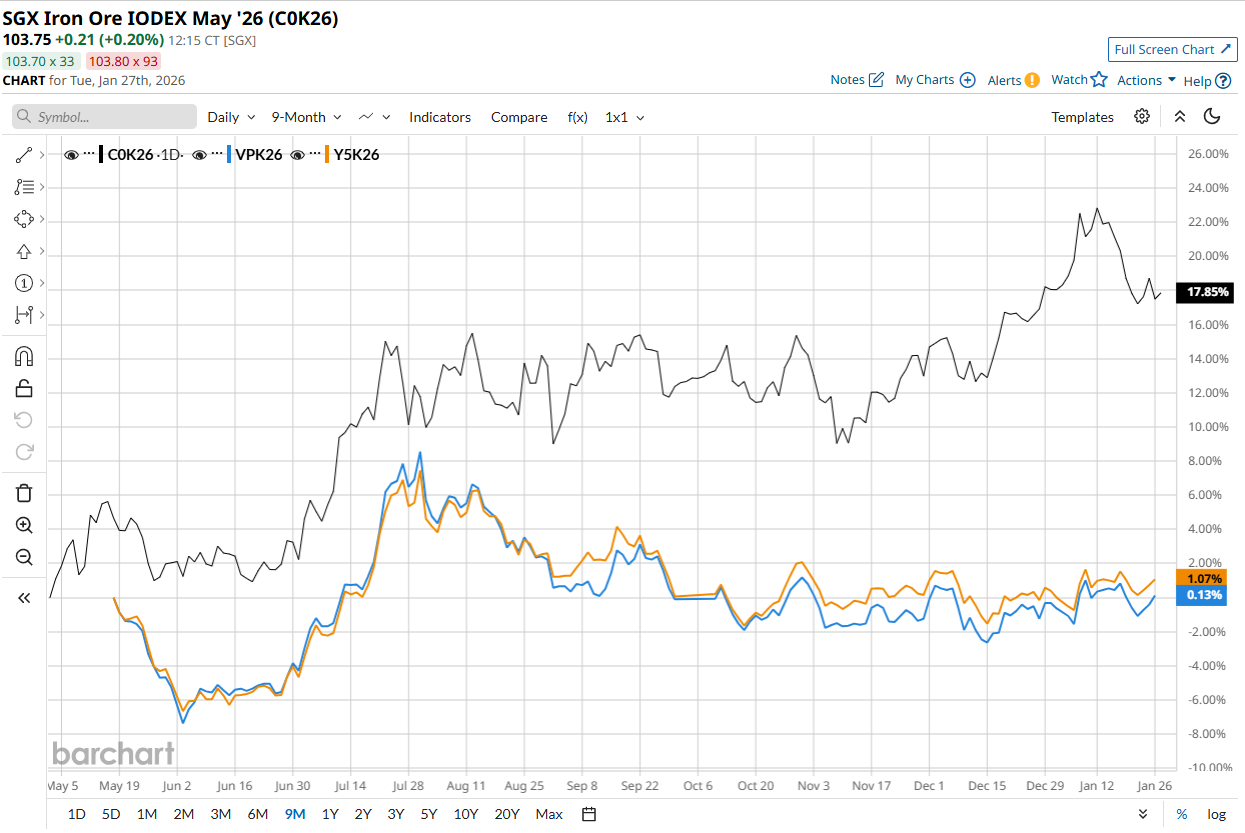Open chart settings gear icon
The image size is (1245, 833).
1142,117
